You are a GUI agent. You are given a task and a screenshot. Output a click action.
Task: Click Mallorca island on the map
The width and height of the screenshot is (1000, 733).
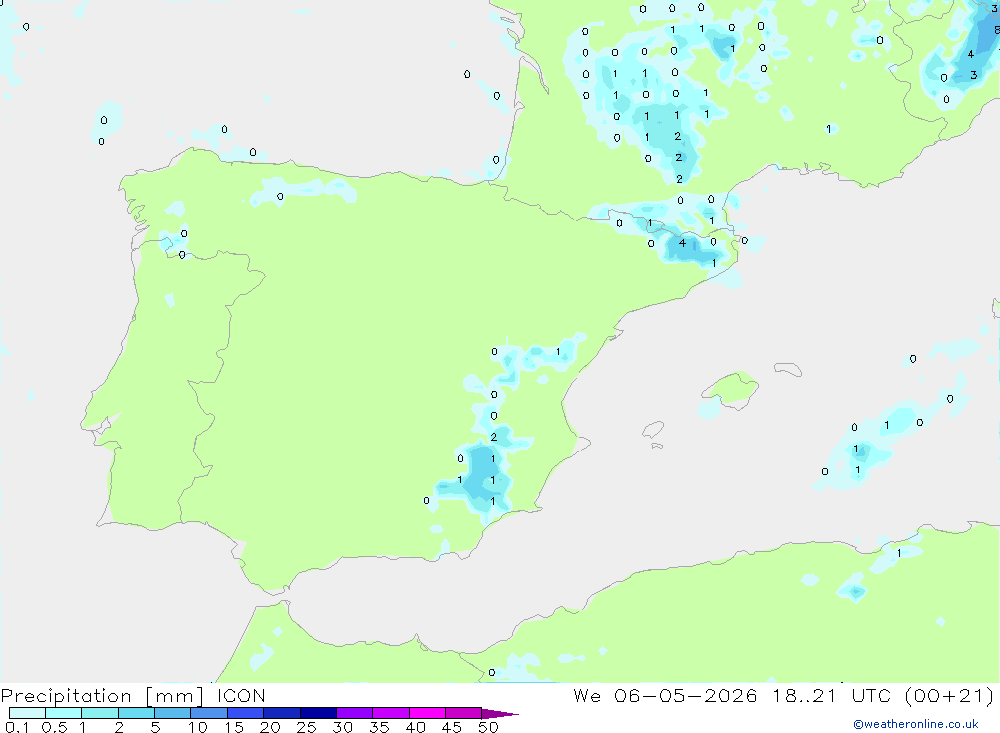(x=731, y=389)
